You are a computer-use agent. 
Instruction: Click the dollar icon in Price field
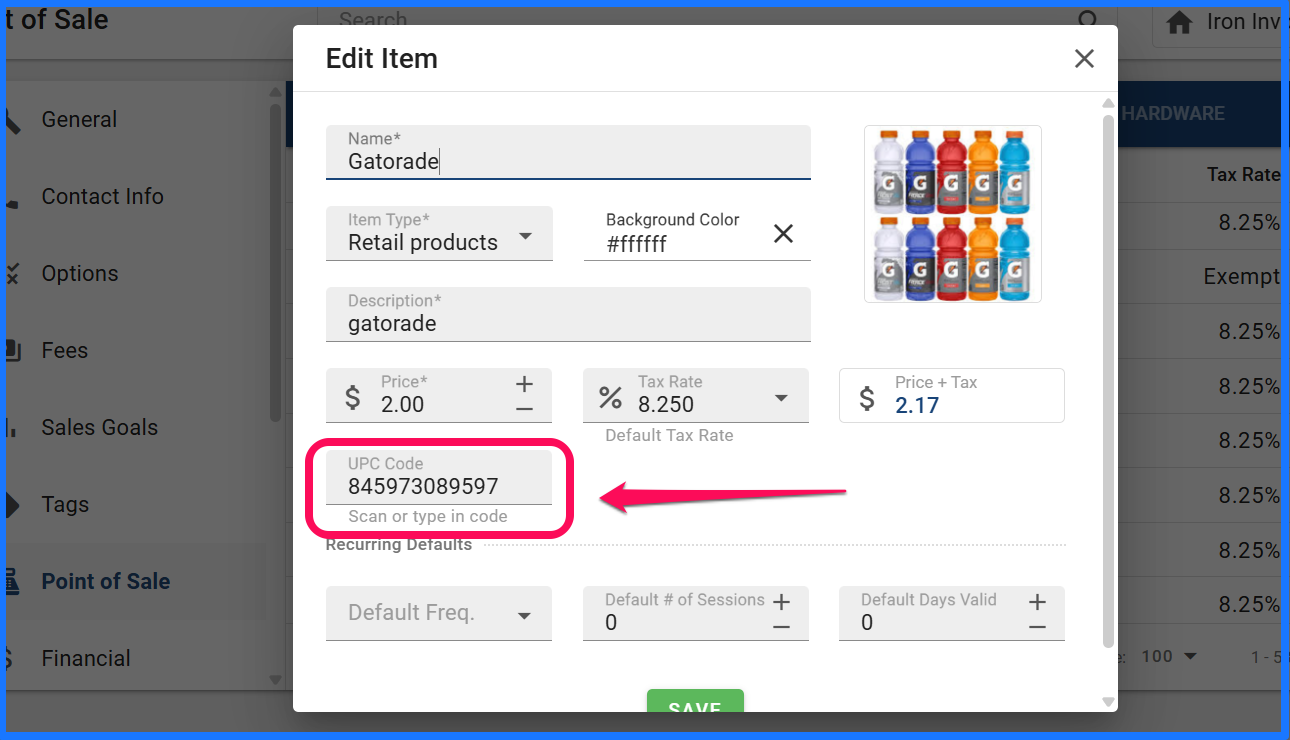click(x=353, y=397)
